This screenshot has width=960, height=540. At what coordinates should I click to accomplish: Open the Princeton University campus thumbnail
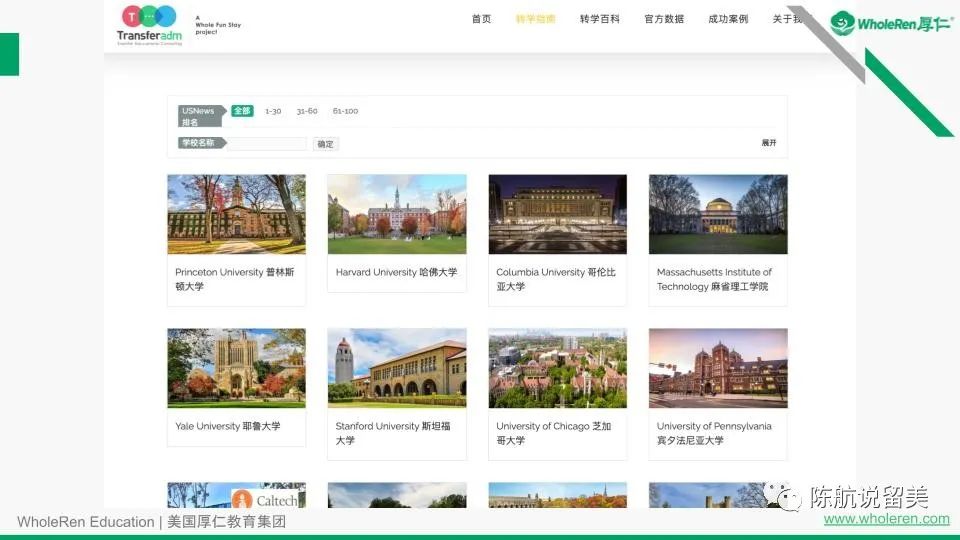[x=236, y=214]
